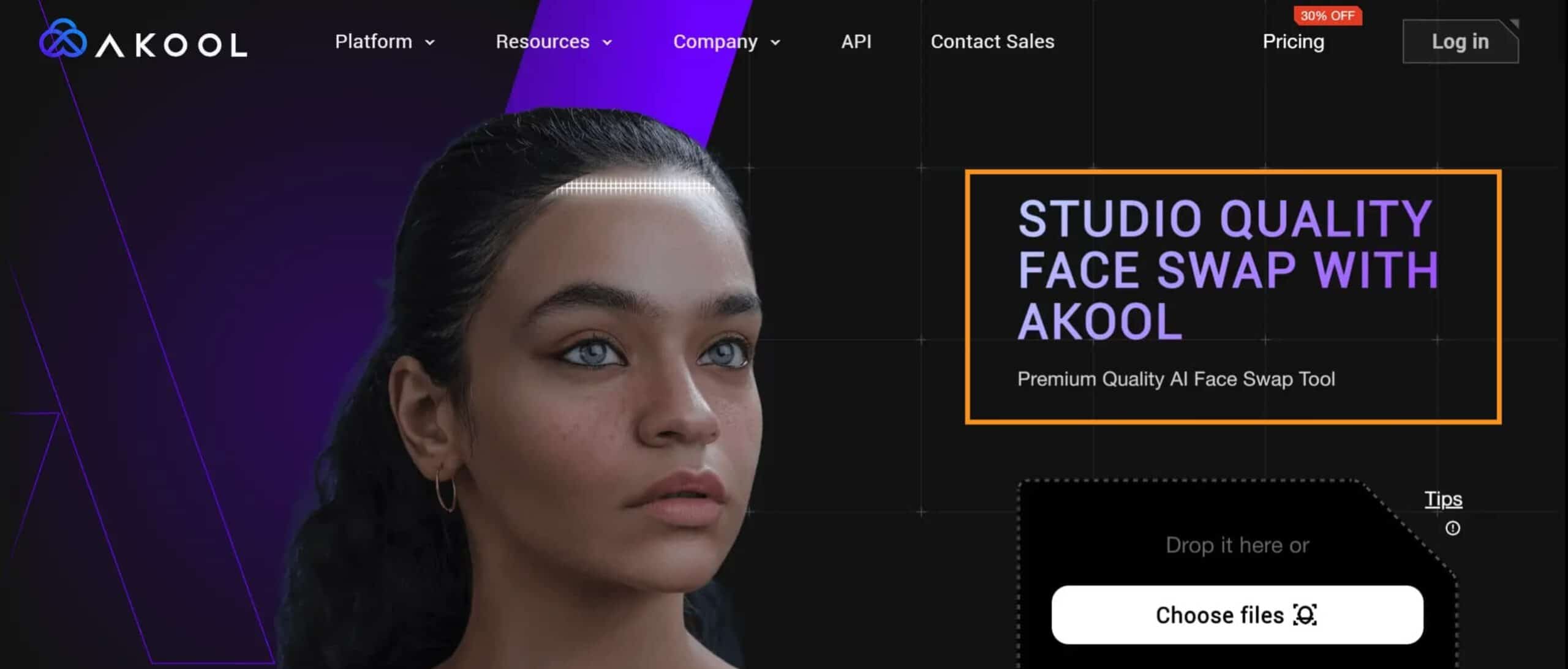Viewport: 1568px width, 669px height.
Task: Expand the Platform dropdown menu
Action: coord(383,41)
